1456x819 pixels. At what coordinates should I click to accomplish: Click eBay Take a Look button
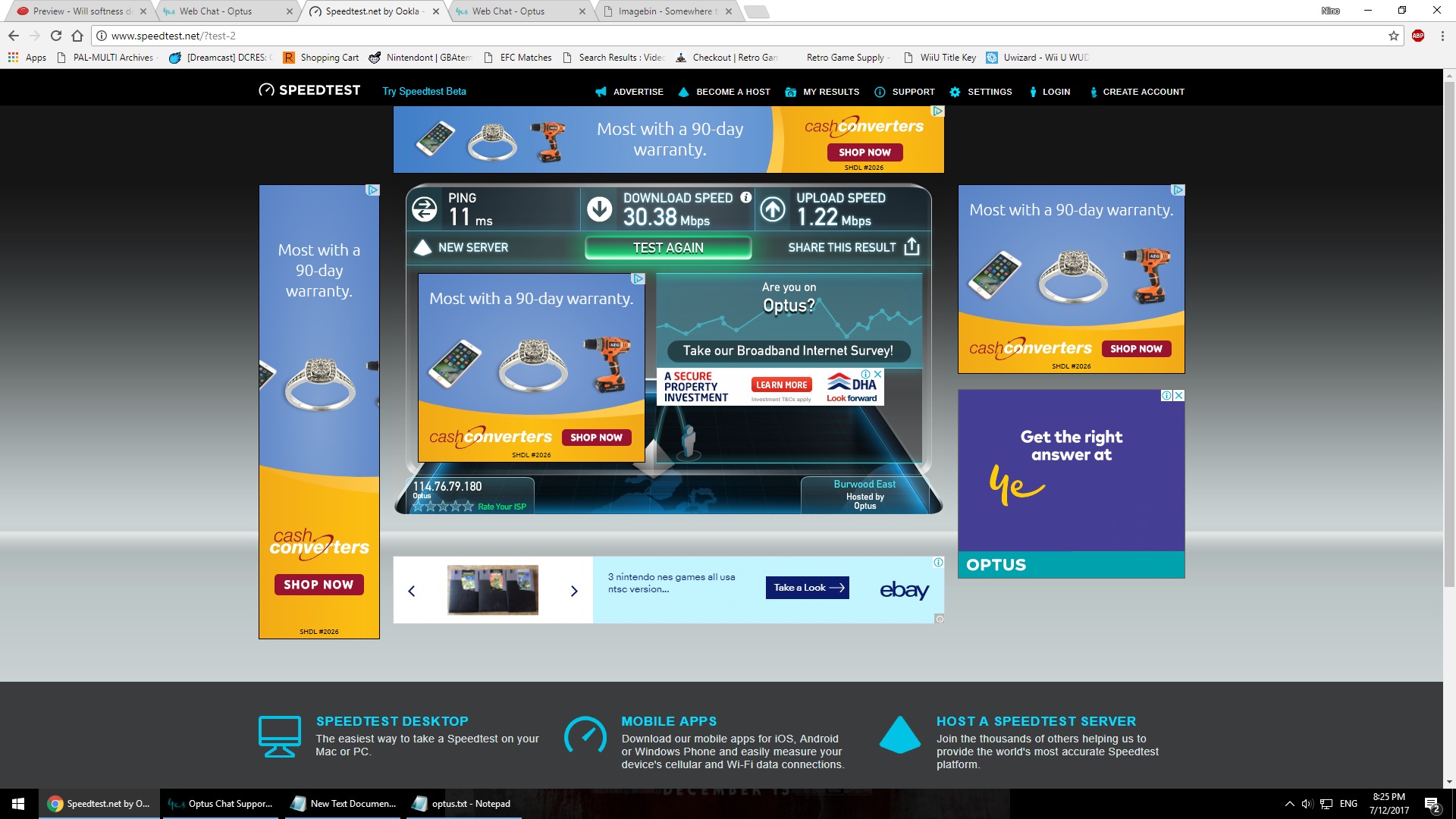[807, 588]
